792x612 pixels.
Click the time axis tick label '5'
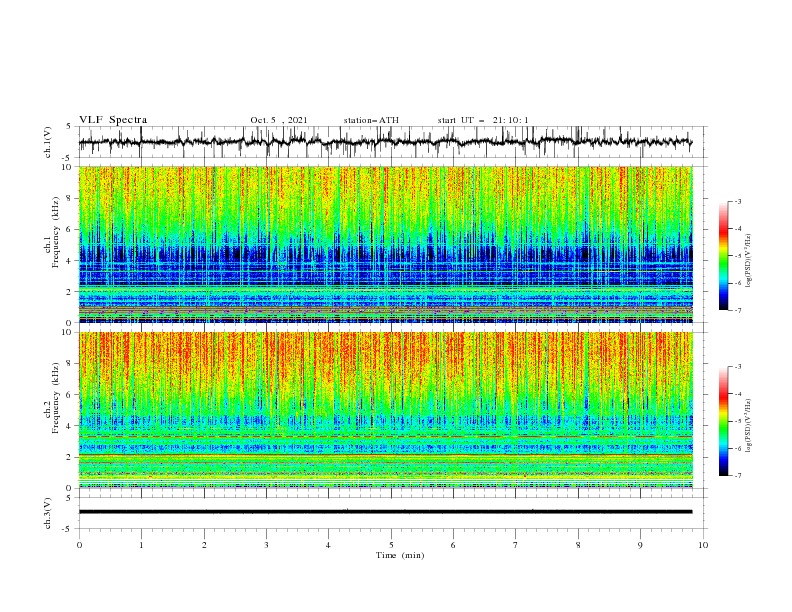(x=391, y=545)
